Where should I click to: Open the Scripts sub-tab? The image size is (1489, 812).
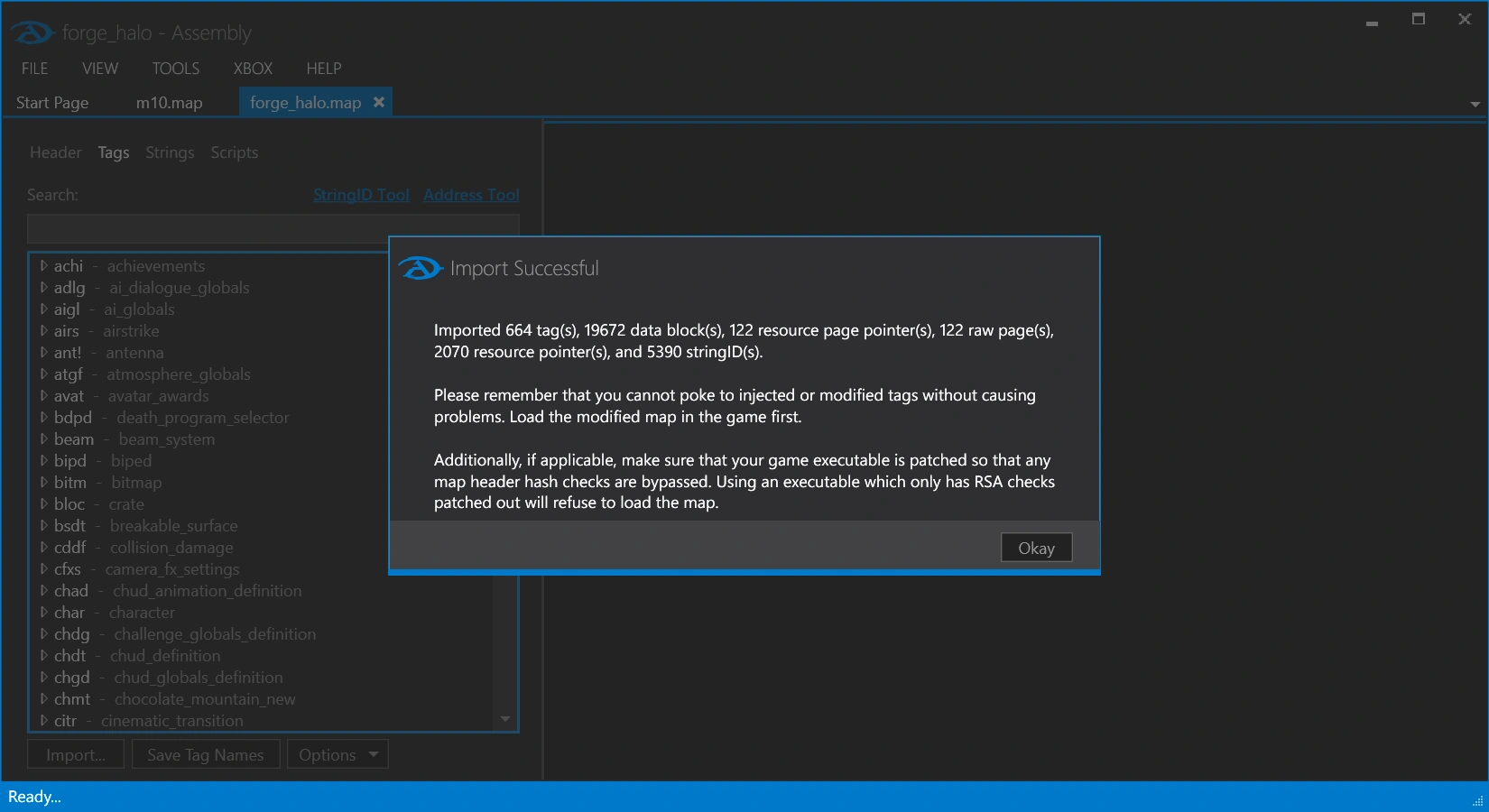tap(235, 152)
